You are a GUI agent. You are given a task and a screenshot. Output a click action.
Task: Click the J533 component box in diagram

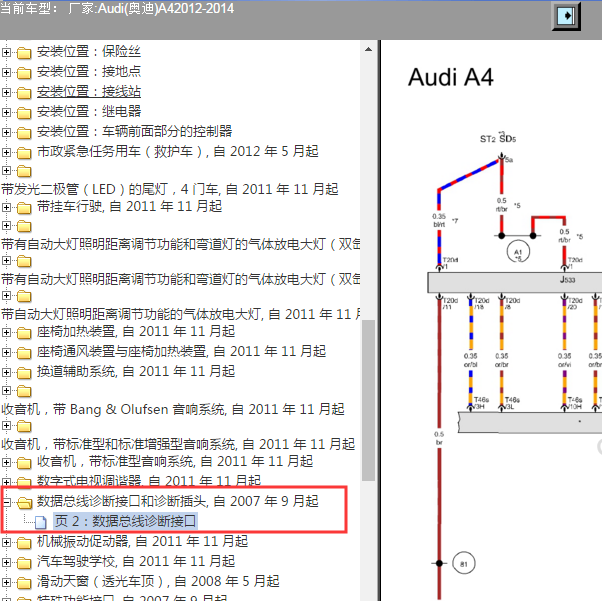(514, 282)
